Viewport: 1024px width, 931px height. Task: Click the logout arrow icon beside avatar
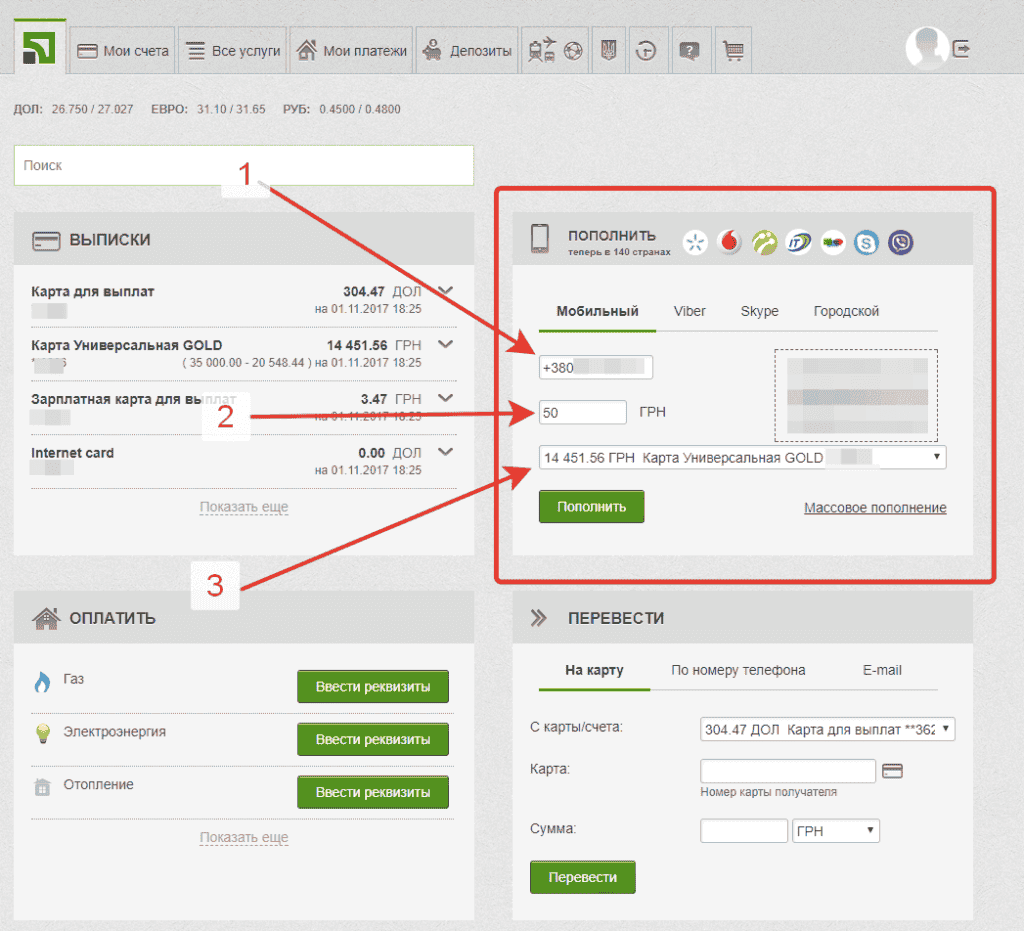(x=961, y=48)
